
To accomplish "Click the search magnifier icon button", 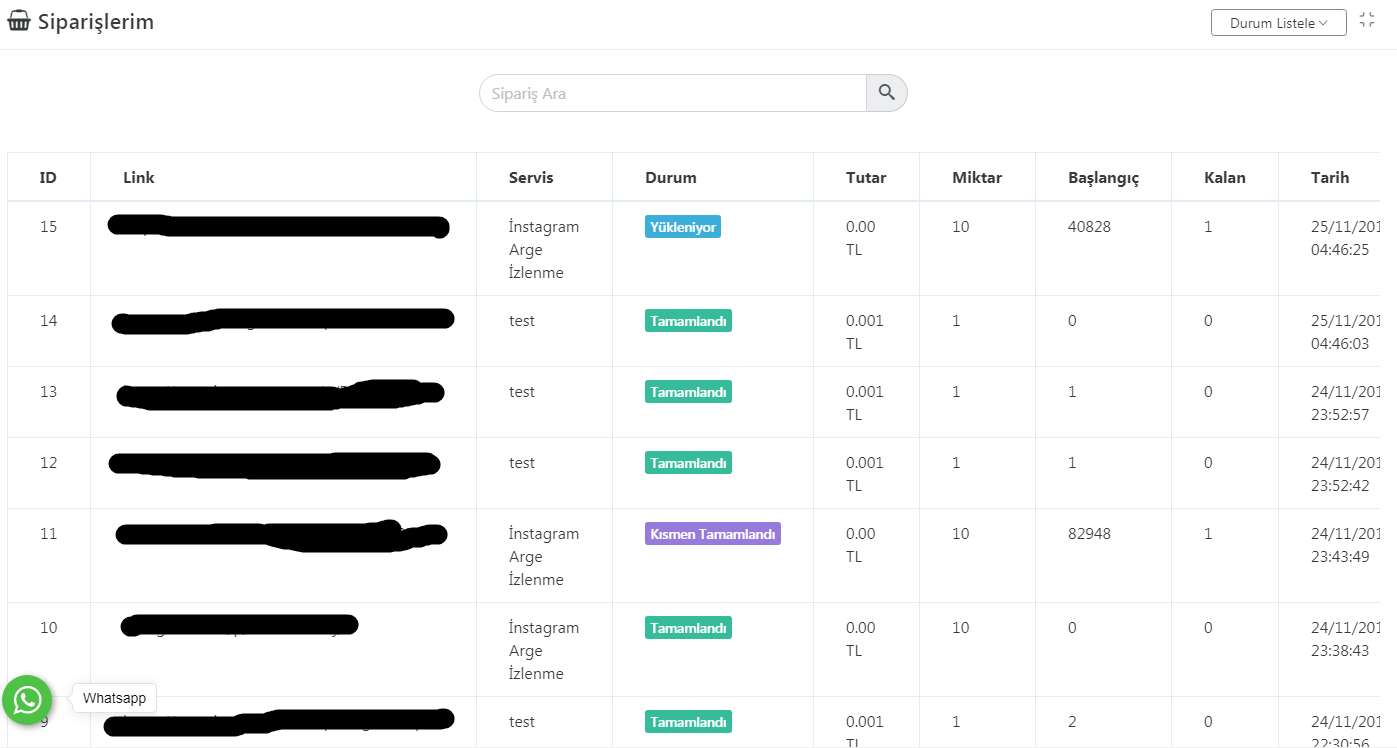I will [887, 93].
